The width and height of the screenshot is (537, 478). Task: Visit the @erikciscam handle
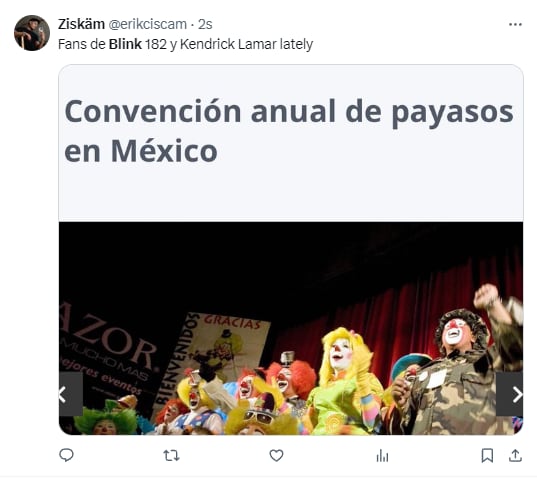coord(148,24)
